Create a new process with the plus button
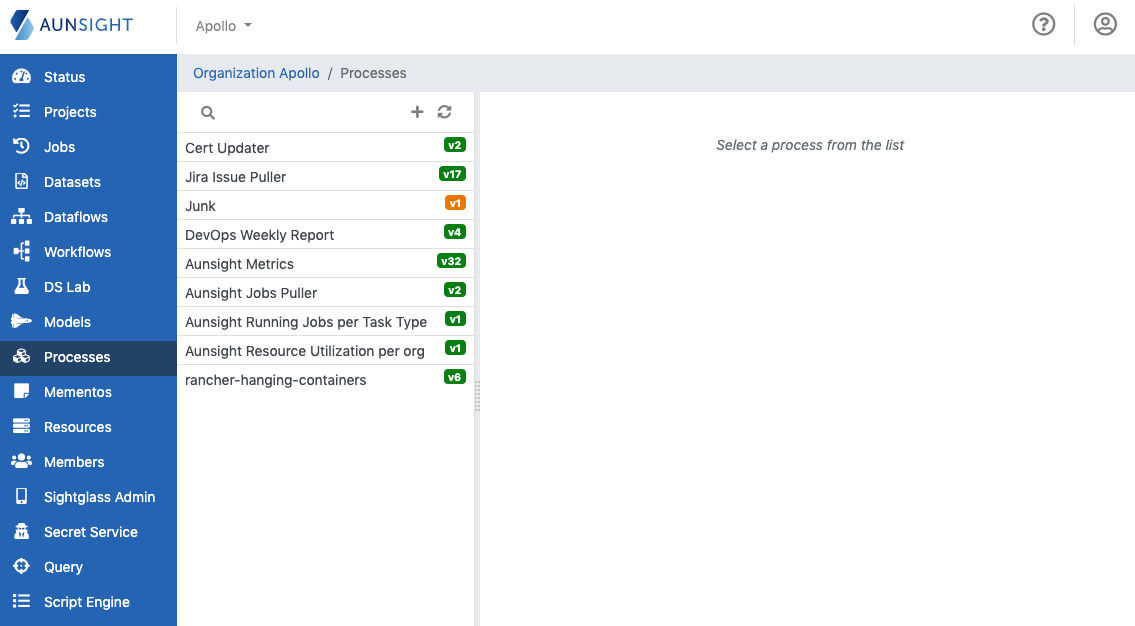The width and height of the screenshot is (1135, 626). click(x=417, y=112)
